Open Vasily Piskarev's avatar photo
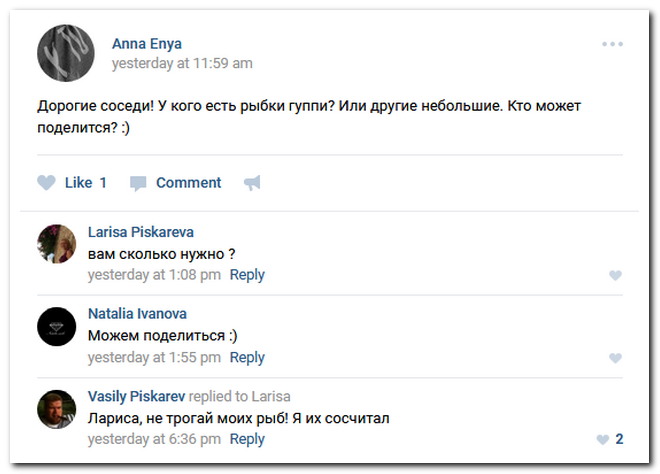 (x=57, y=409)
